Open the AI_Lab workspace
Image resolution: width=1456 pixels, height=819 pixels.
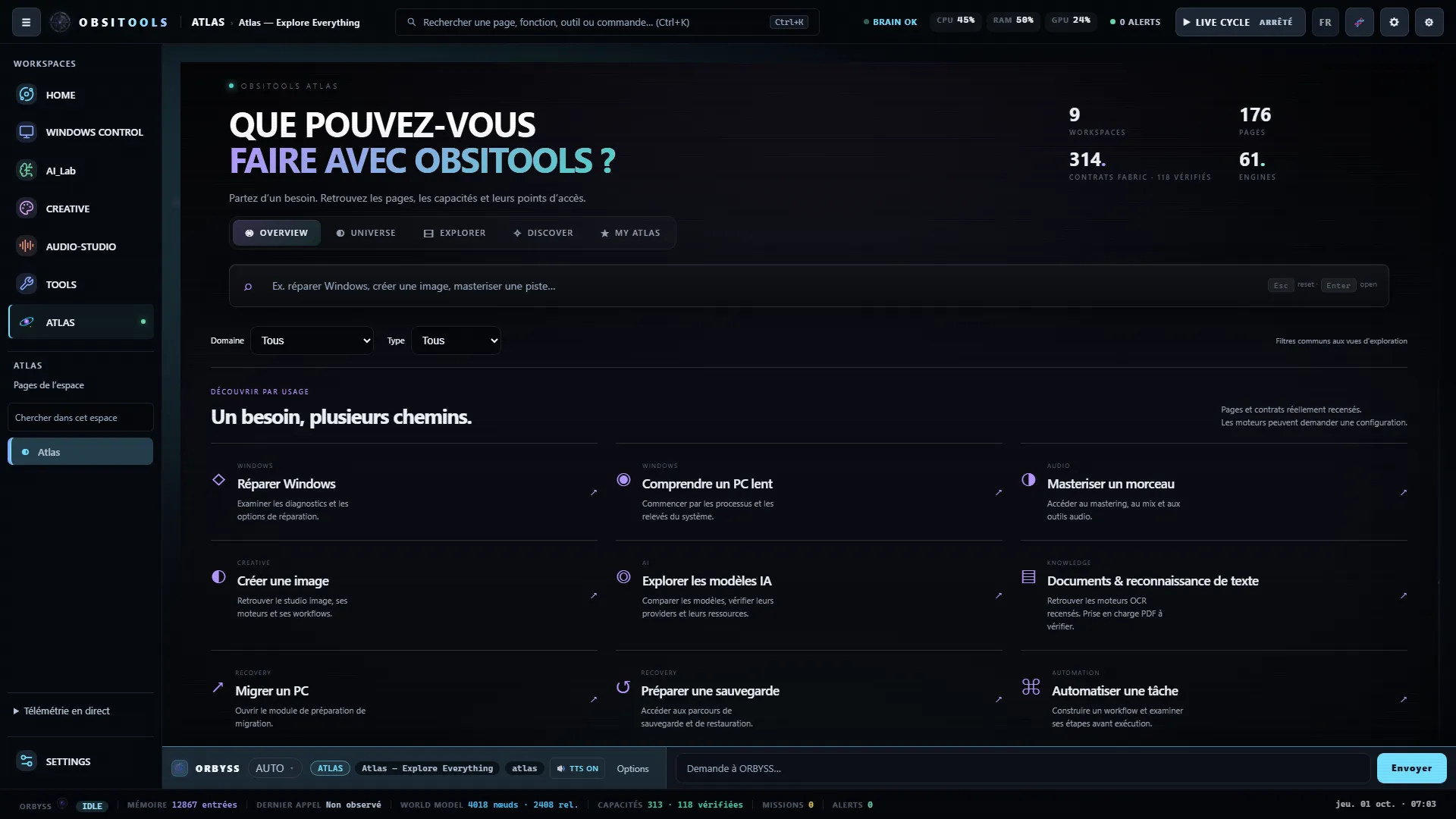coord(80,171)
